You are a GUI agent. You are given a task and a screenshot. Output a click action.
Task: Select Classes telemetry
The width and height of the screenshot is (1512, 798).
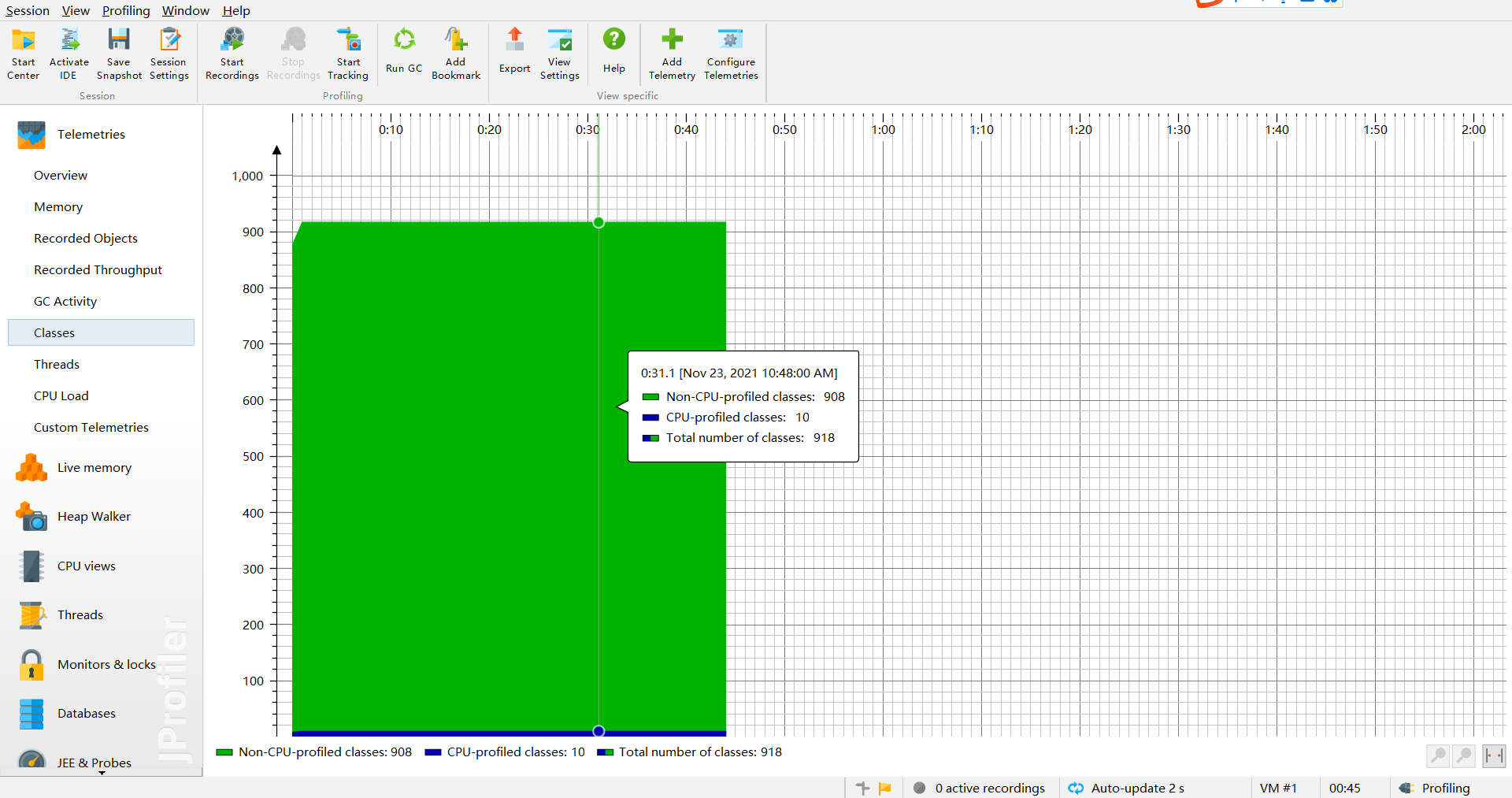(101, 332)
